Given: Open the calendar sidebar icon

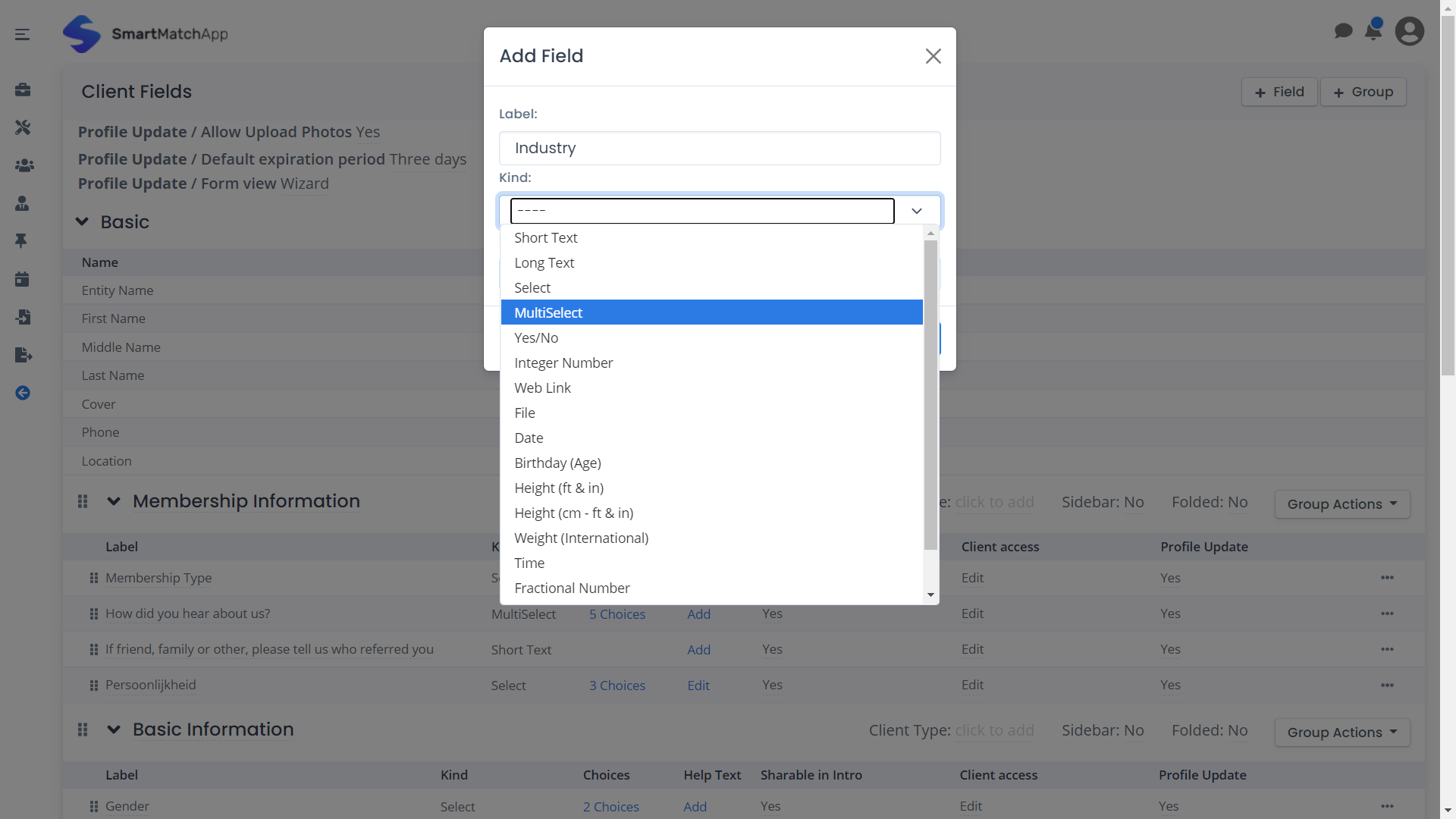Looking at the screenshot, I should 22,279.
